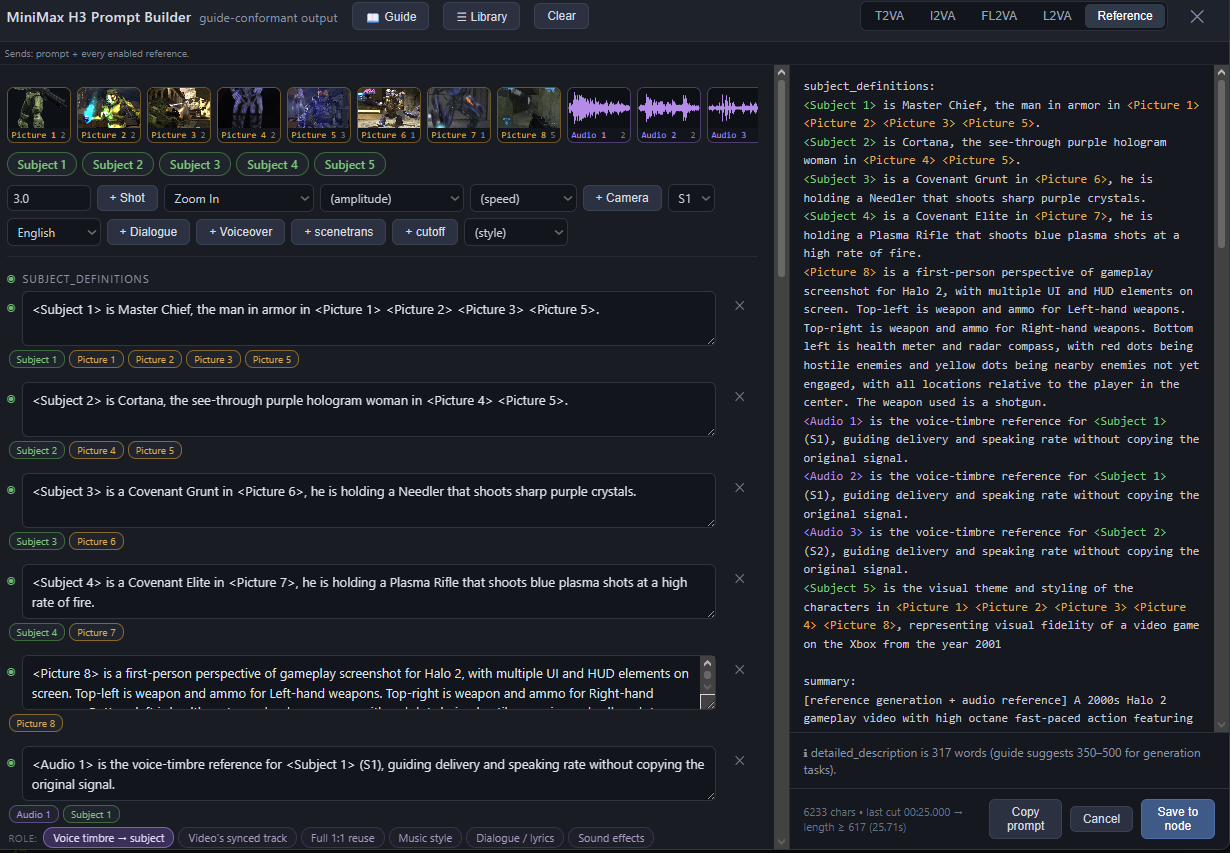
Task: Open the (amplitude) dropdown
Action: [392, 198]
